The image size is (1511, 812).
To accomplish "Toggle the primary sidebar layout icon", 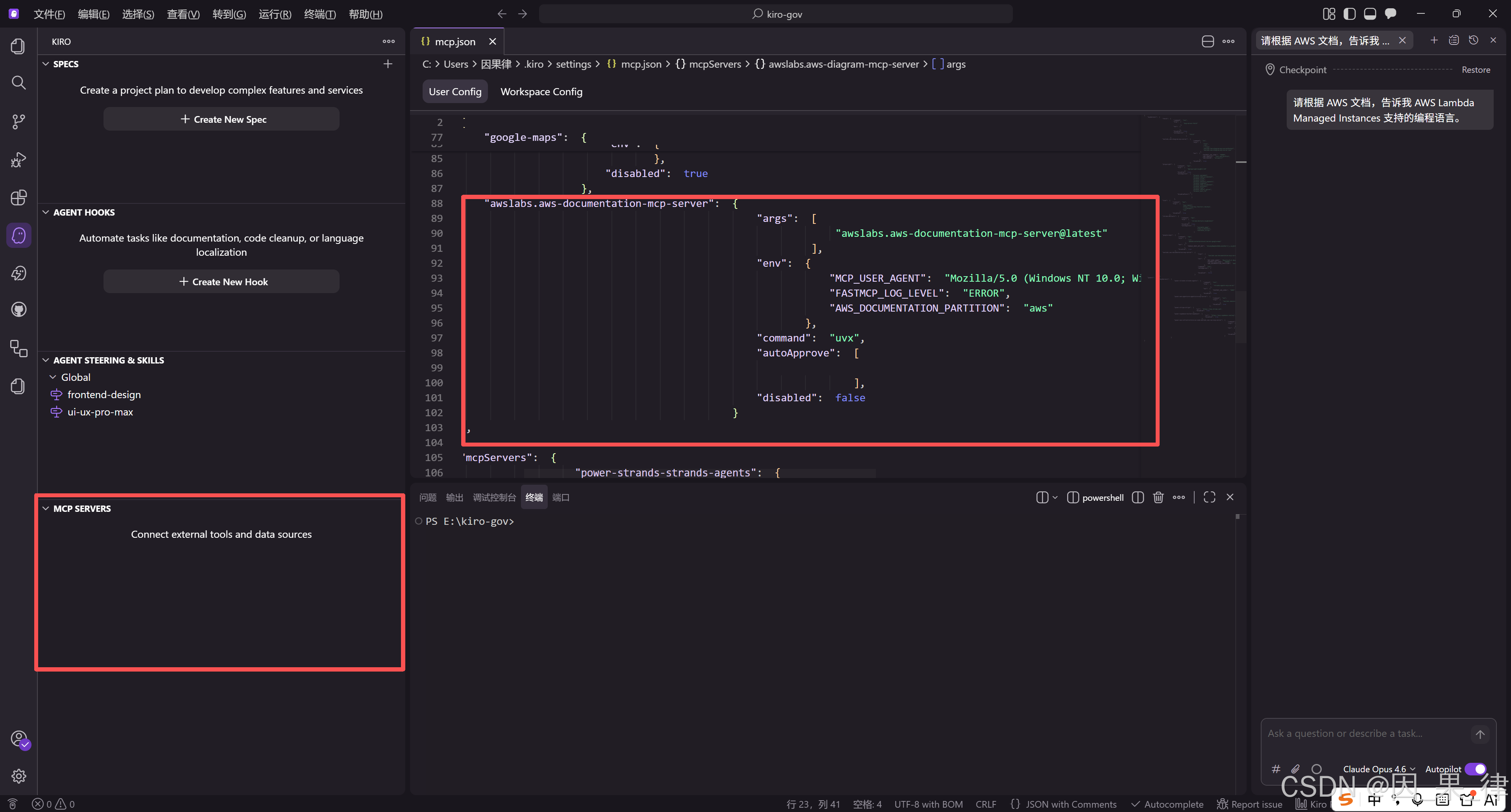I will [1350, 14].
